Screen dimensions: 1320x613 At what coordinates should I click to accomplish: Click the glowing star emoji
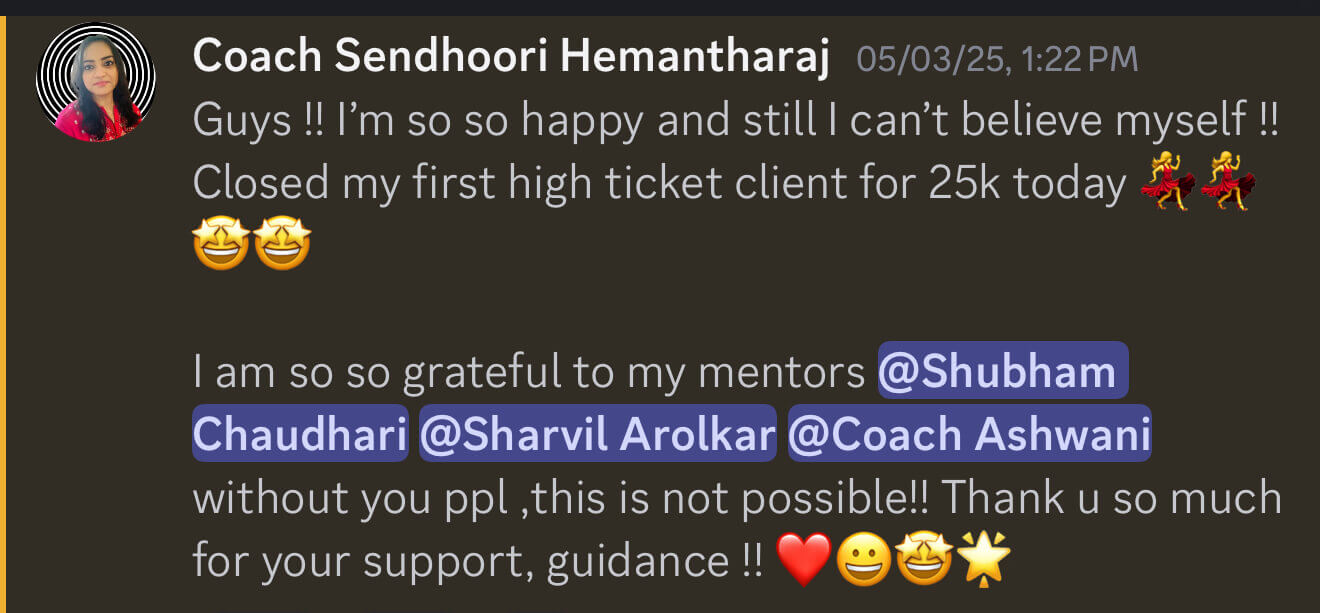985,560
